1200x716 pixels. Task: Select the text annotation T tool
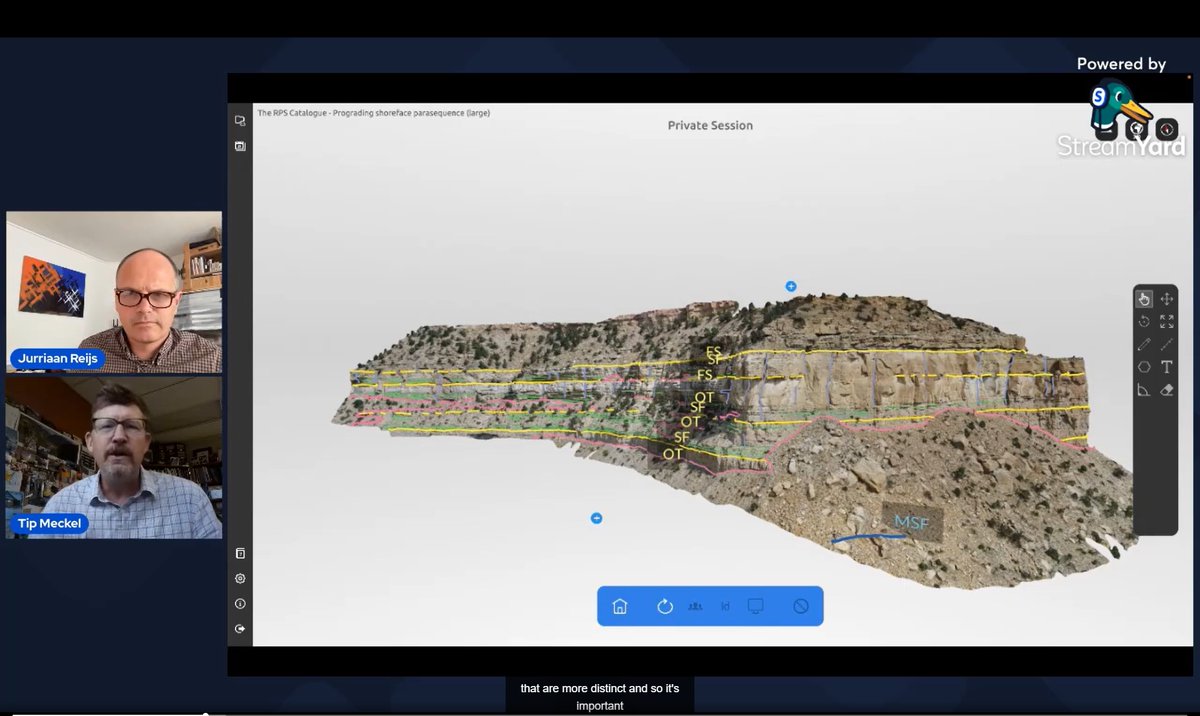pyautogui.click(x=1167, y=367)
